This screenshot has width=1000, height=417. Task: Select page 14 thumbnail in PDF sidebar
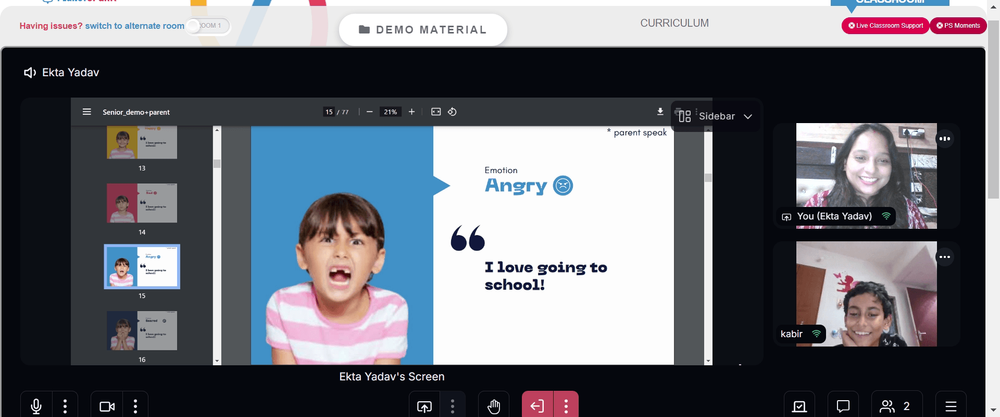point(142,203)
